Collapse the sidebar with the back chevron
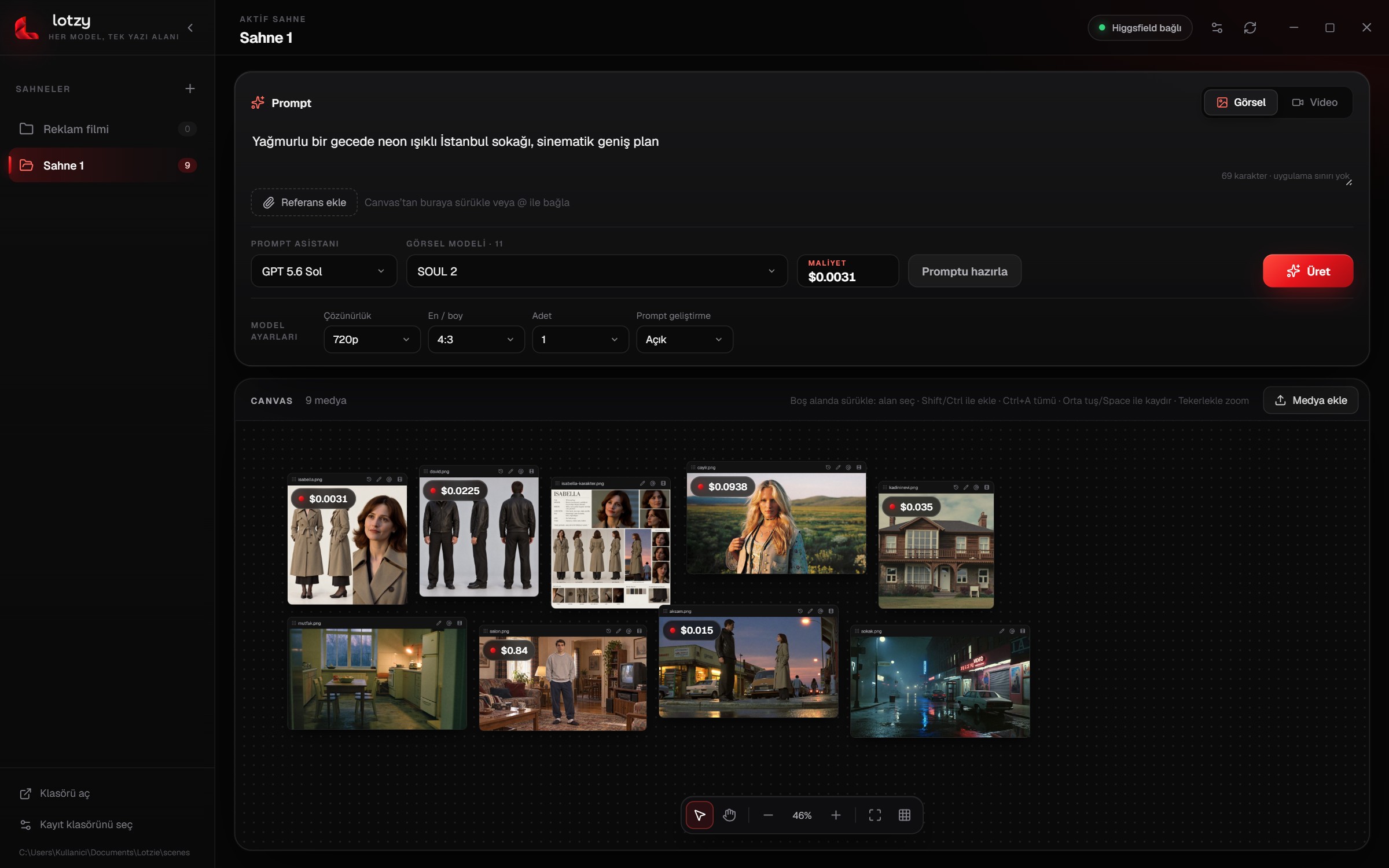1389x868 pixels. [190, 28]
